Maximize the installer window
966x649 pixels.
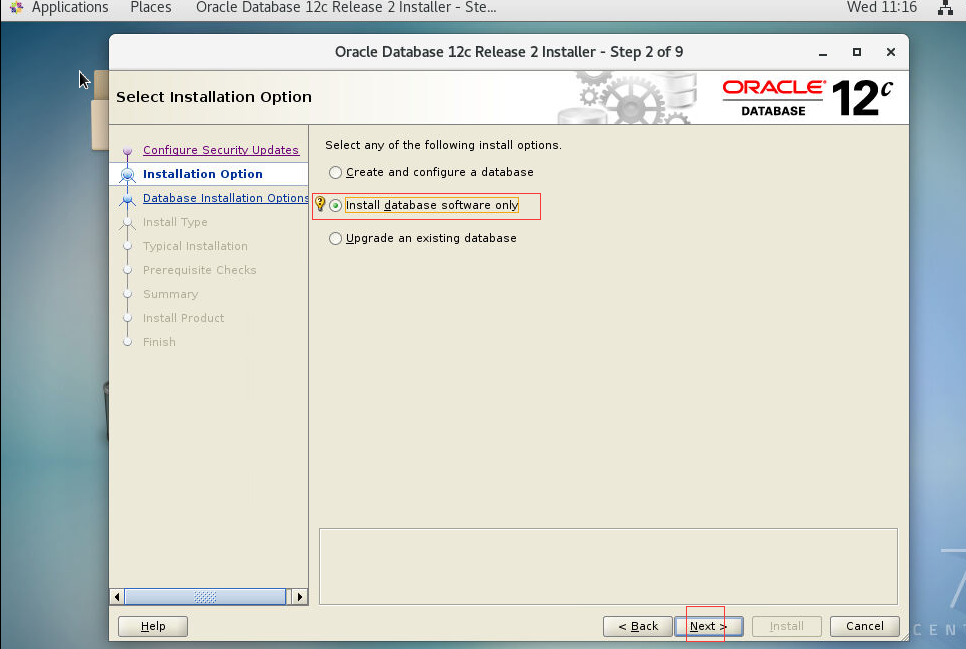[856, 52]
